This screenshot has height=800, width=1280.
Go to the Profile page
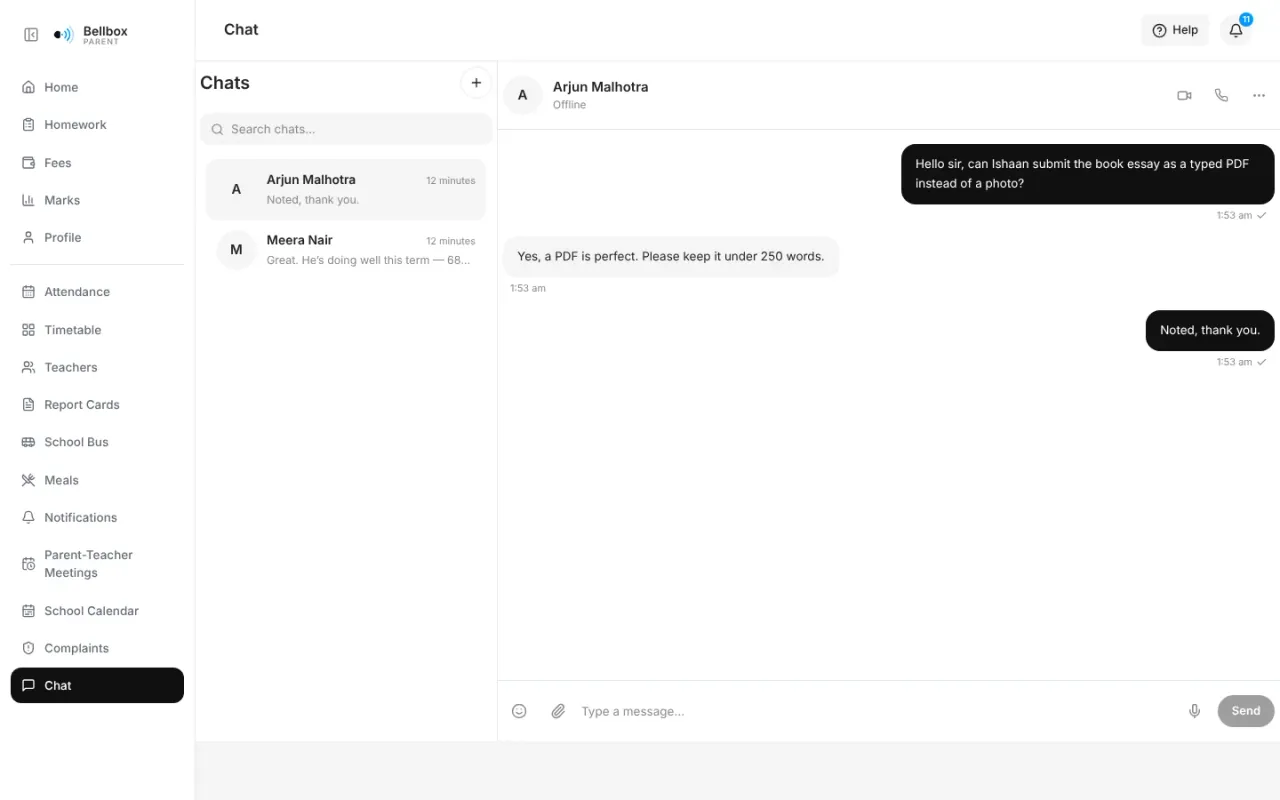pyautogui.click(x=97, y=238)
